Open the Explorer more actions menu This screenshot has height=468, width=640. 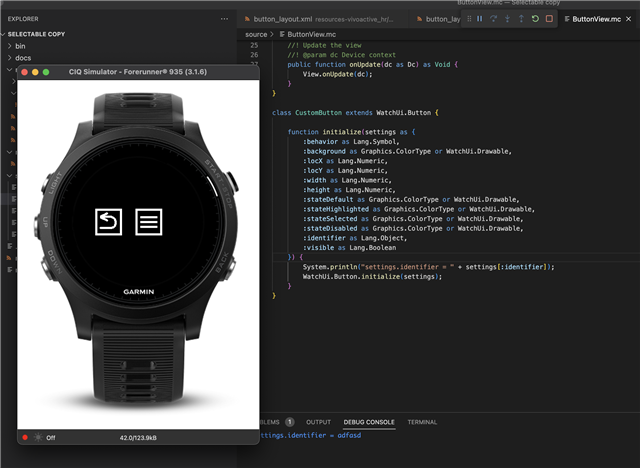point(224,19)
